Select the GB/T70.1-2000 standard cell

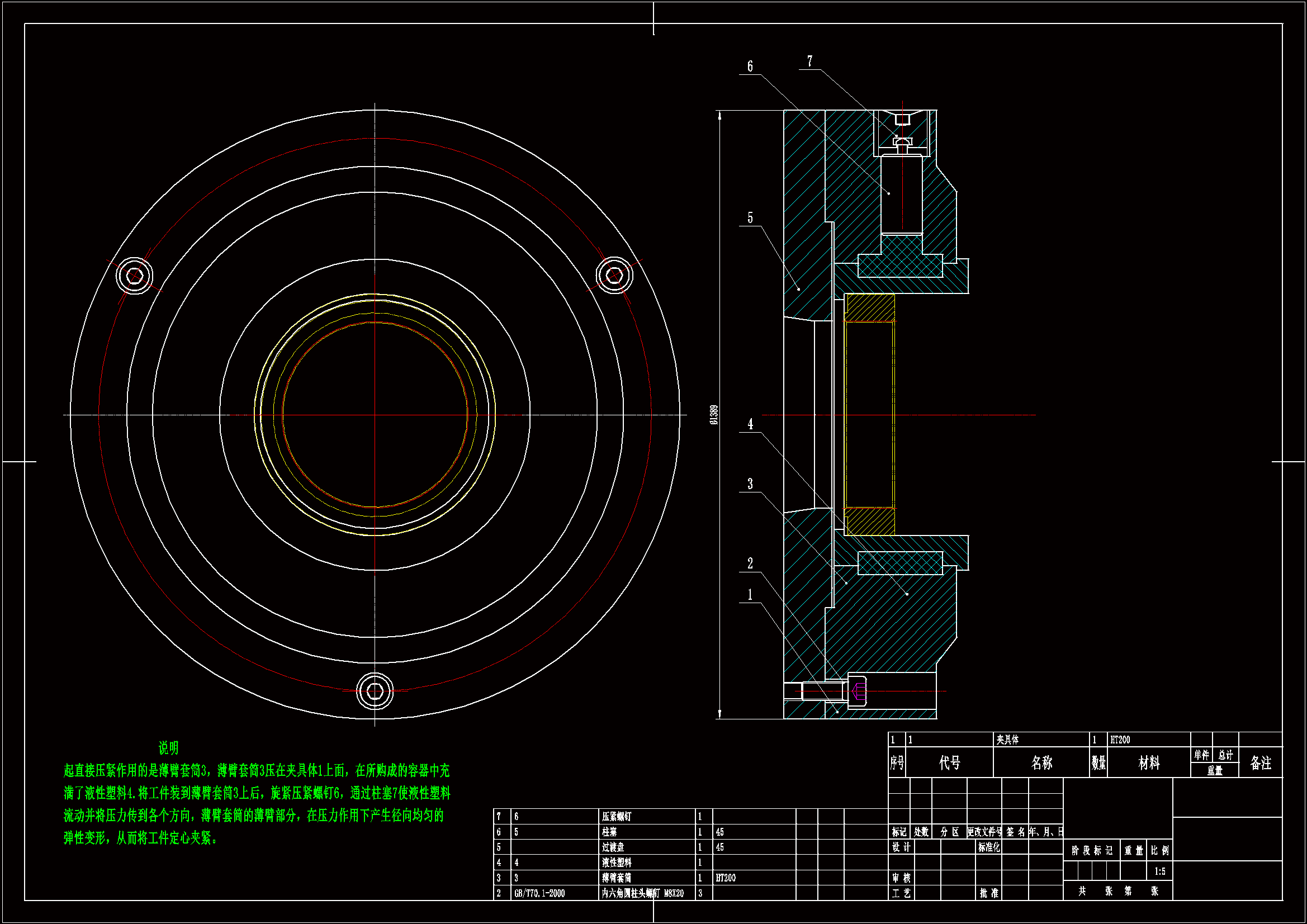pyautogui.click(x=539, y=893)
